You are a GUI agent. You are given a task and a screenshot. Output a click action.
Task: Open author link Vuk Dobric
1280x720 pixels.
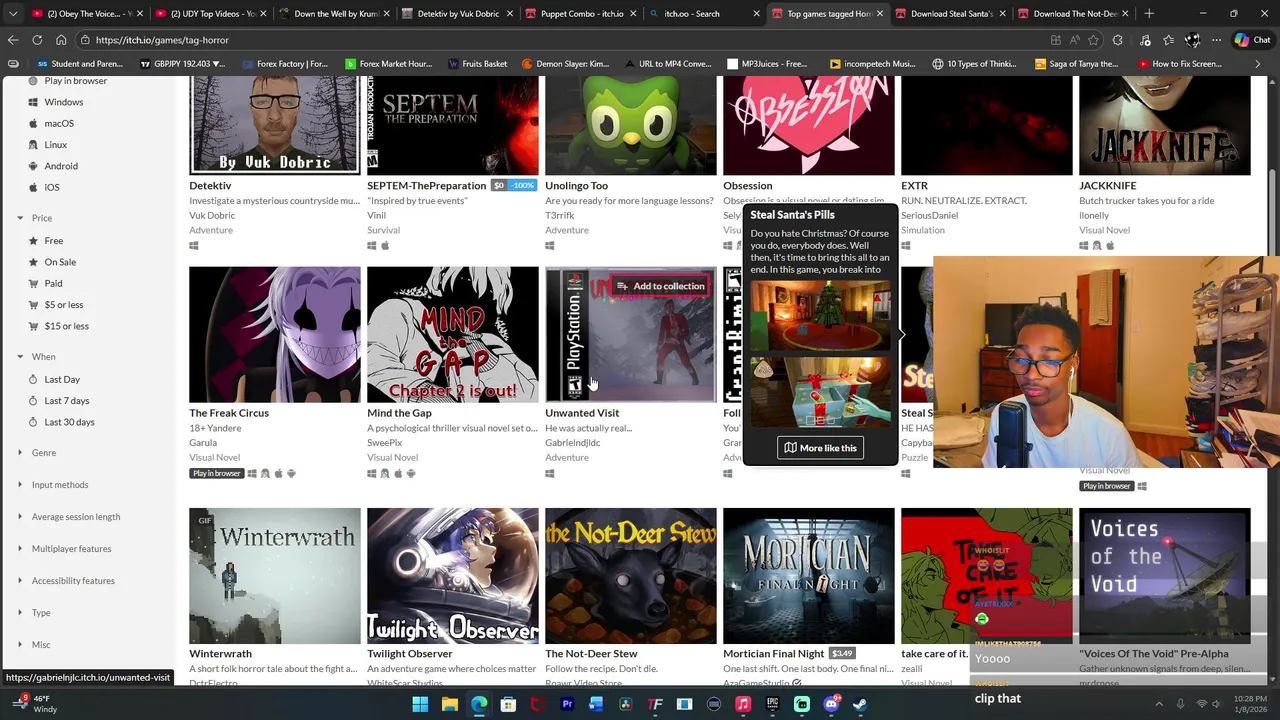(x=212, y=215)
